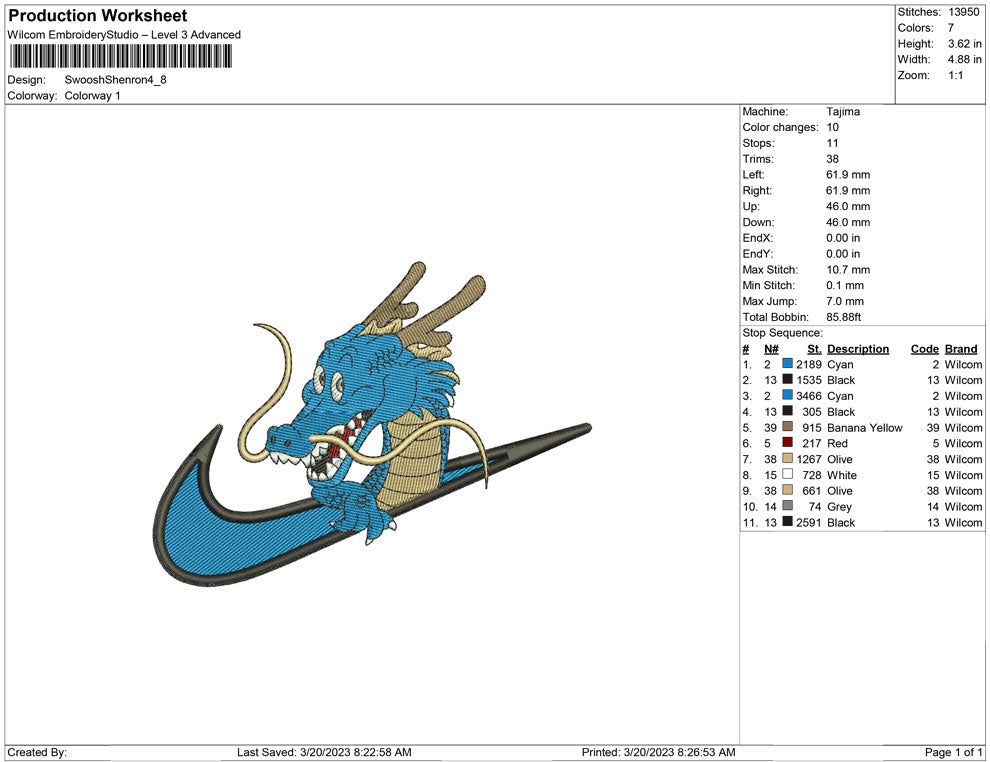Click the 'Production Worksheet' heading
Screen dimensions: 990x762
[x=98, y=16]
